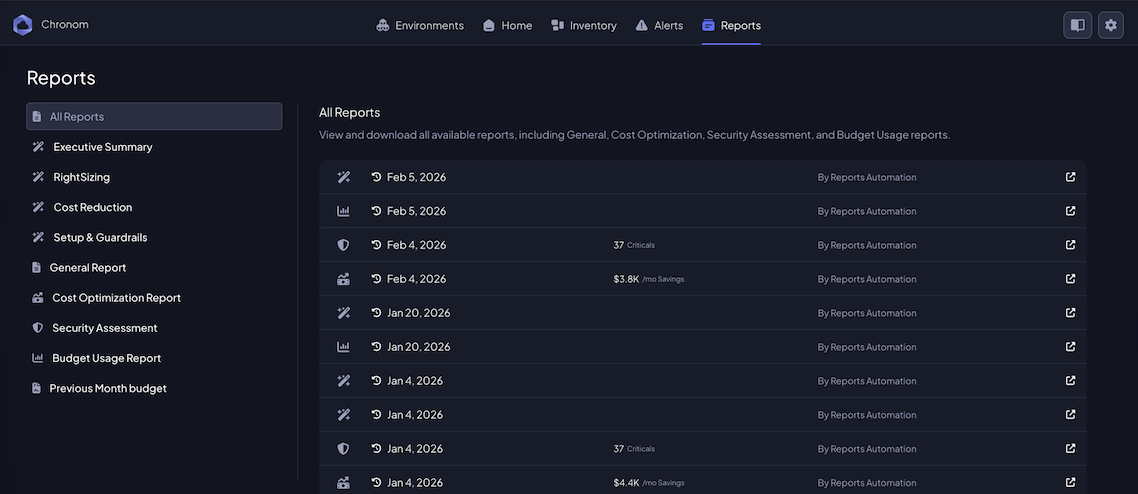The width and height of the screenshot is (1138, 494).
Task: Select the Reports tab in the top navigation
Action: coord(732,25)
